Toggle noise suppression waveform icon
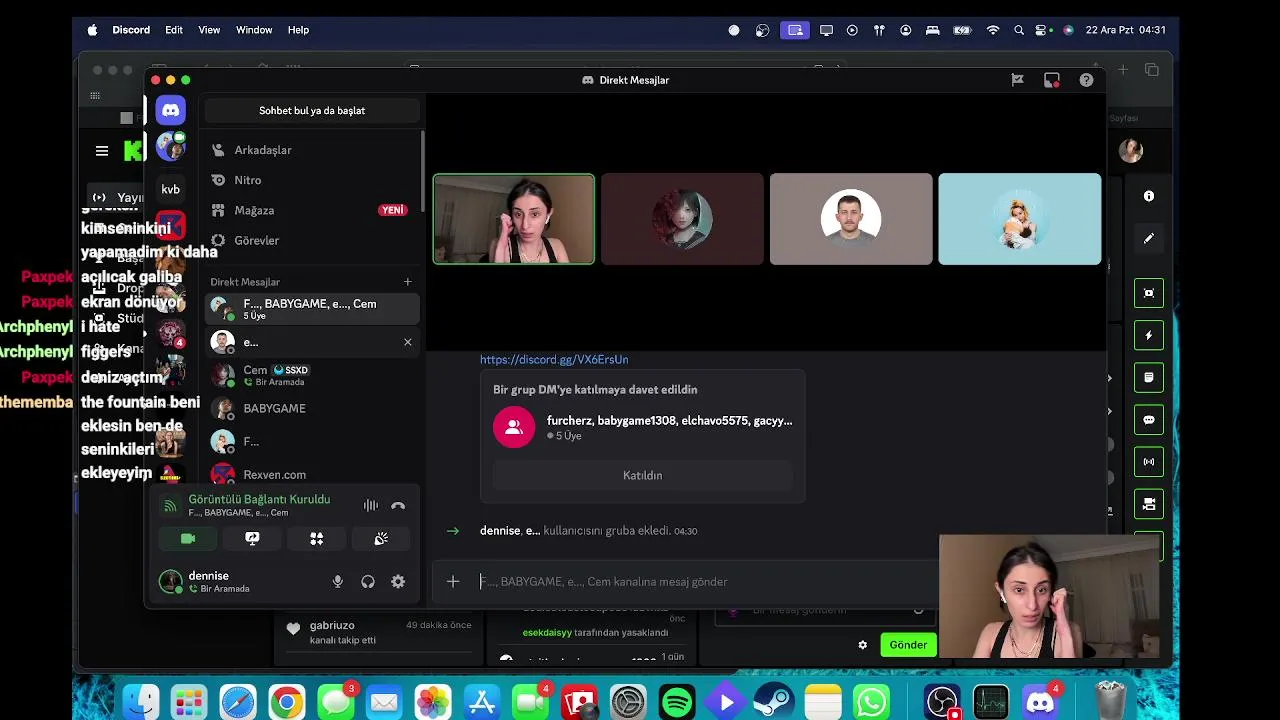 371,506
